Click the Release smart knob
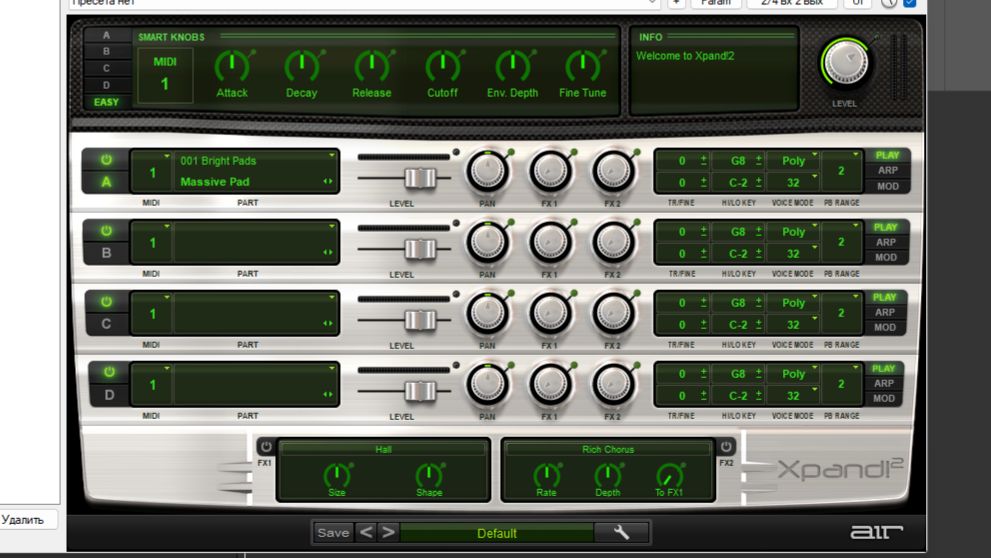The height and width of the screenshot is (558, 991). [x=372, y=66]
